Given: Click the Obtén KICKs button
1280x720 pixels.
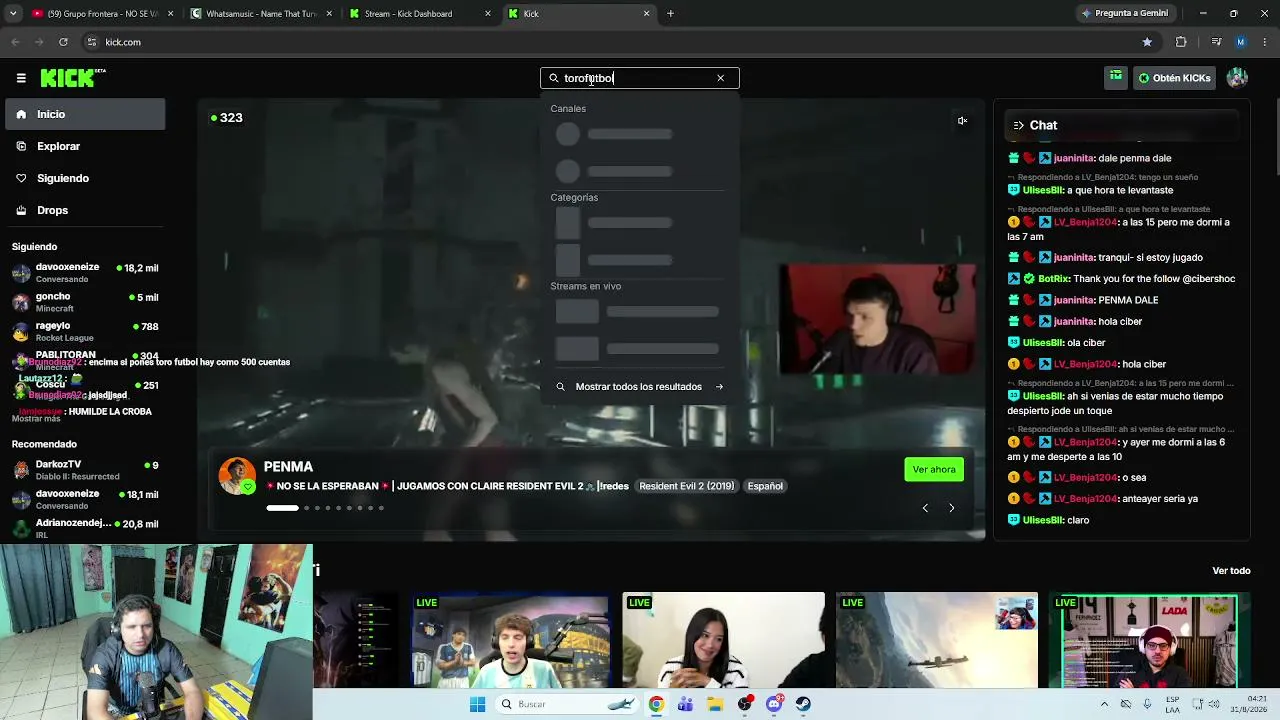Looking at the screenshot, I should pos(1174,78).
